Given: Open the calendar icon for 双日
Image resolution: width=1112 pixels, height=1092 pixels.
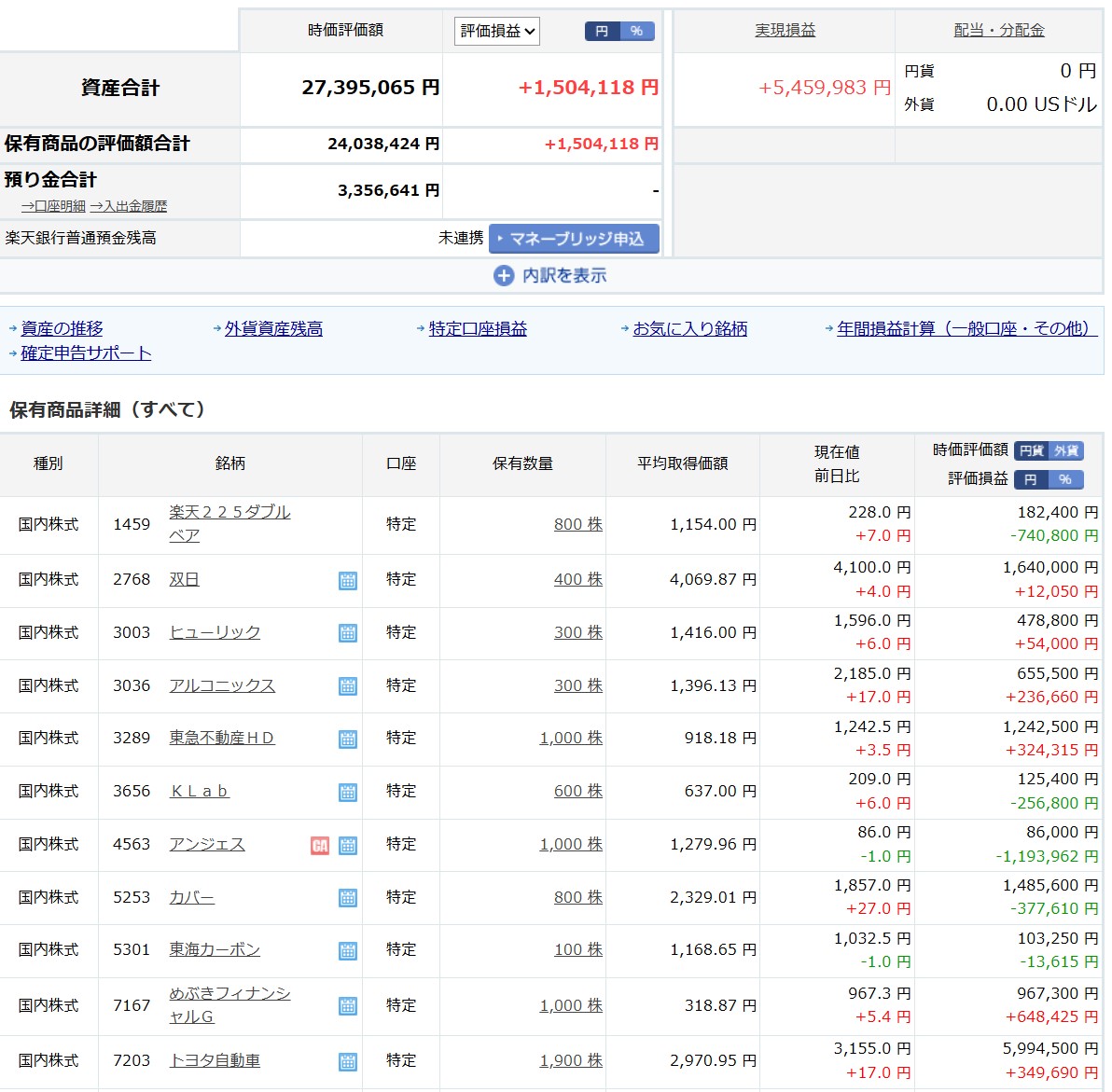Looking at the screenshot, I should pyautogui.click(x=348, y=581).
